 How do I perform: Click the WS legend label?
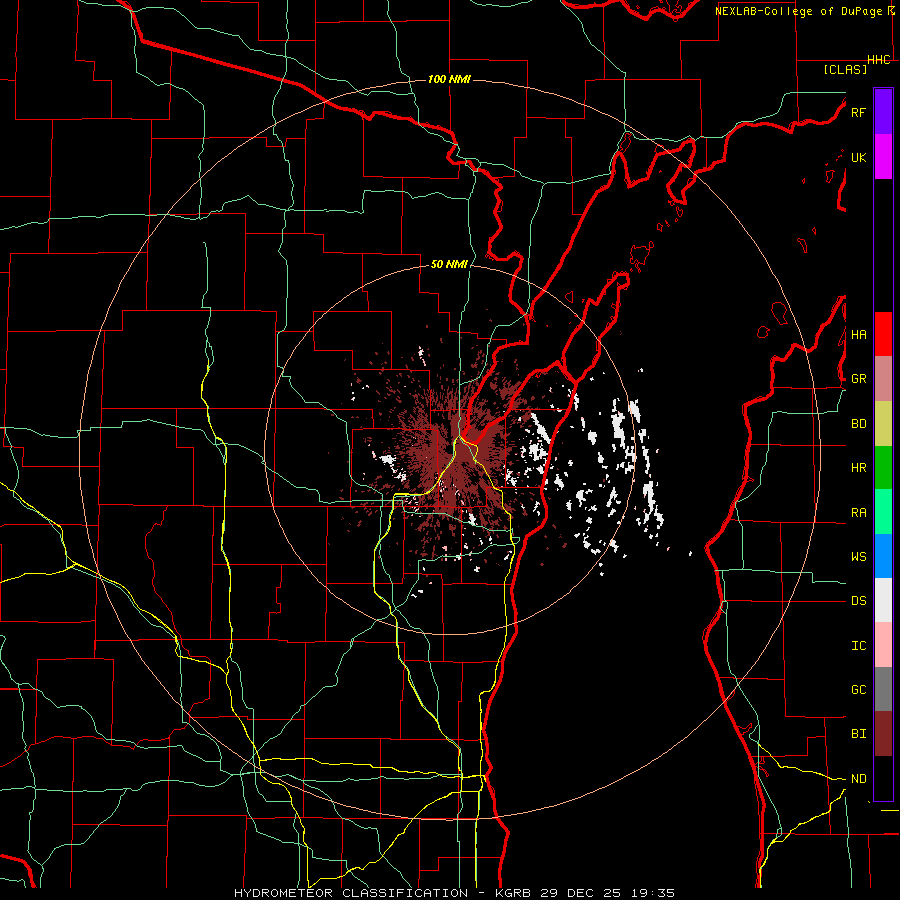(x=858, y=557)
